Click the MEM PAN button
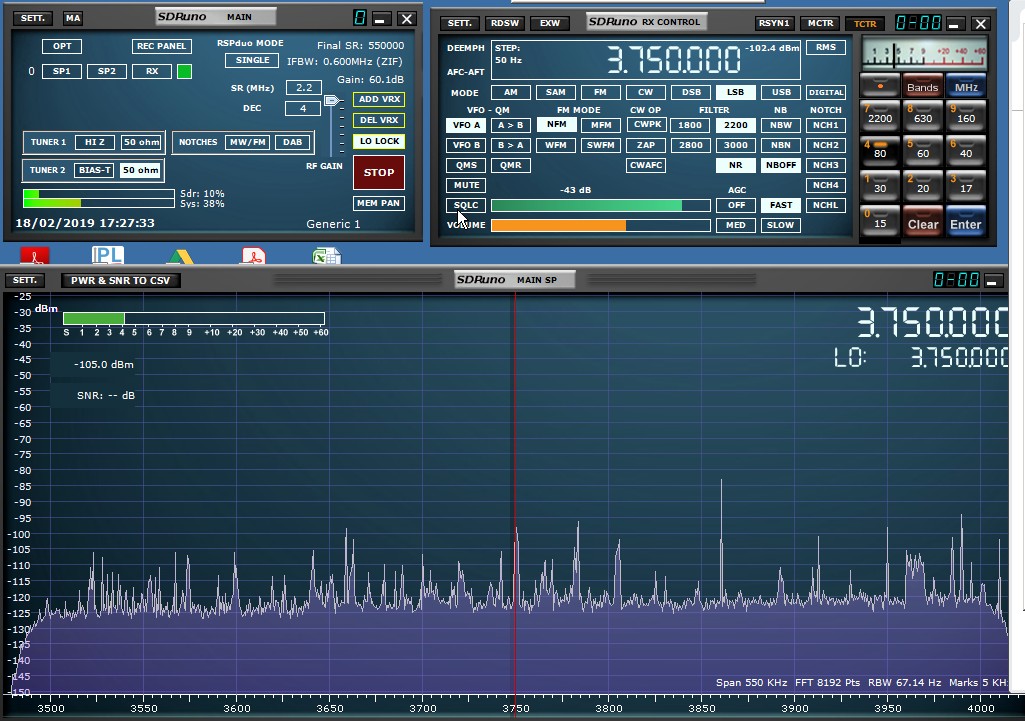Screen dimensions: 1025x721 click(x=378, y=203)
